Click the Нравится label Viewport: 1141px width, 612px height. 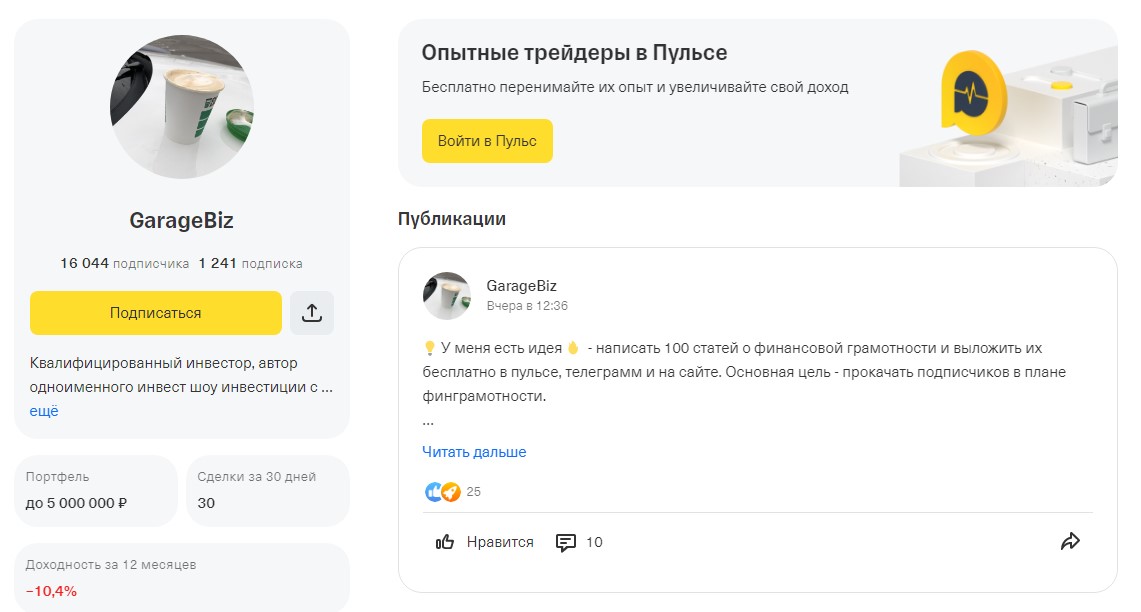(x=500, y=542)
